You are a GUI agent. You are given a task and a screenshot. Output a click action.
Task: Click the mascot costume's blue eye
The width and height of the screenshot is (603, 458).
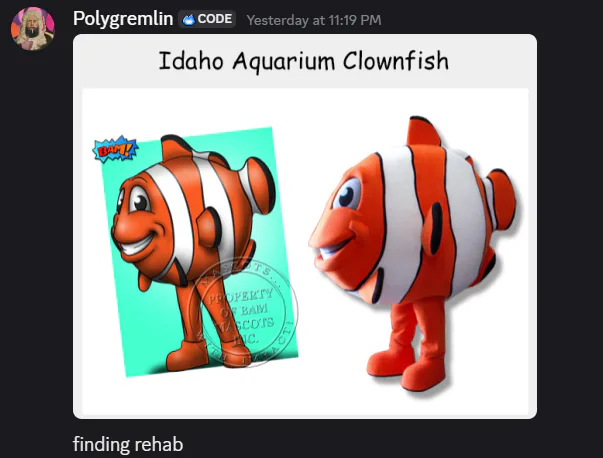tap(347, 195)
